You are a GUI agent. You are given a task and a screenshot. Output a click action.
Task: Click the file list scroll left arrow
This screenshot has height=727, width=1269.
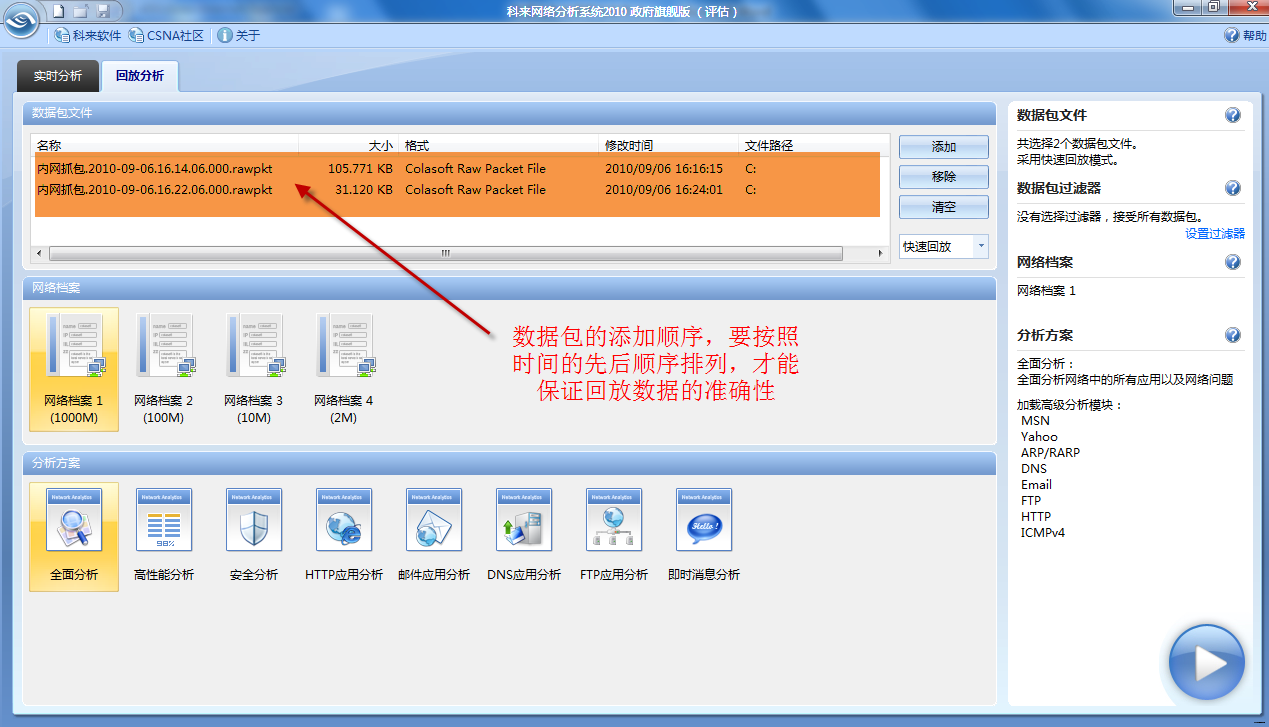pos(39,254)
